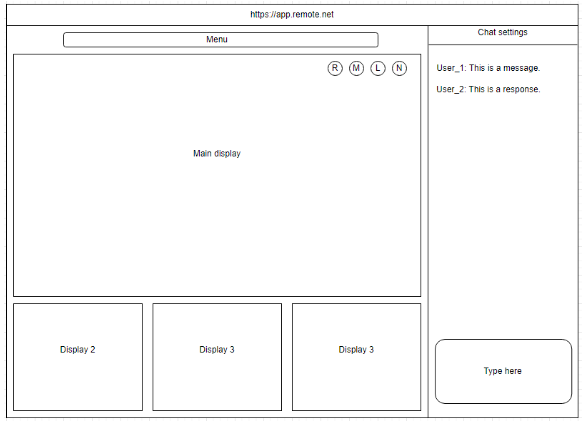Focus the https://app.remote.net address bar
This screenshot has height=423, width=585.
click(x=292, y=15)
